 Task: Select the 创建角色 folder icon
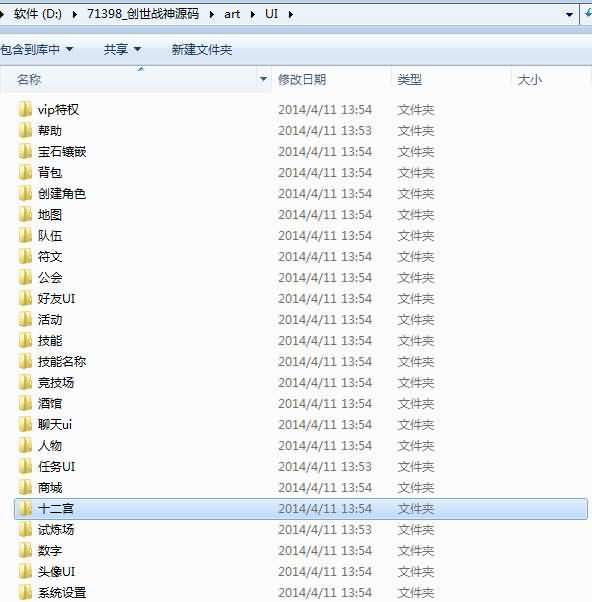[x=25, y=194]
